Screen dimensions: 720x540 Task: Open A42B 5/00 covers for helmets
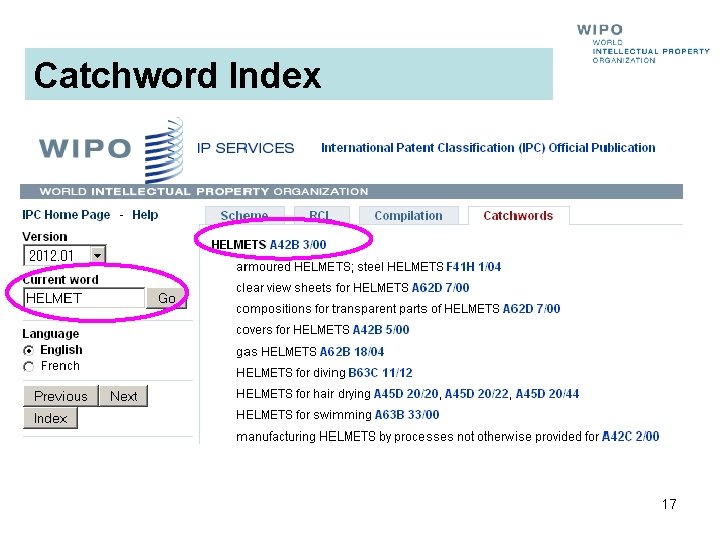pos(381,330)
